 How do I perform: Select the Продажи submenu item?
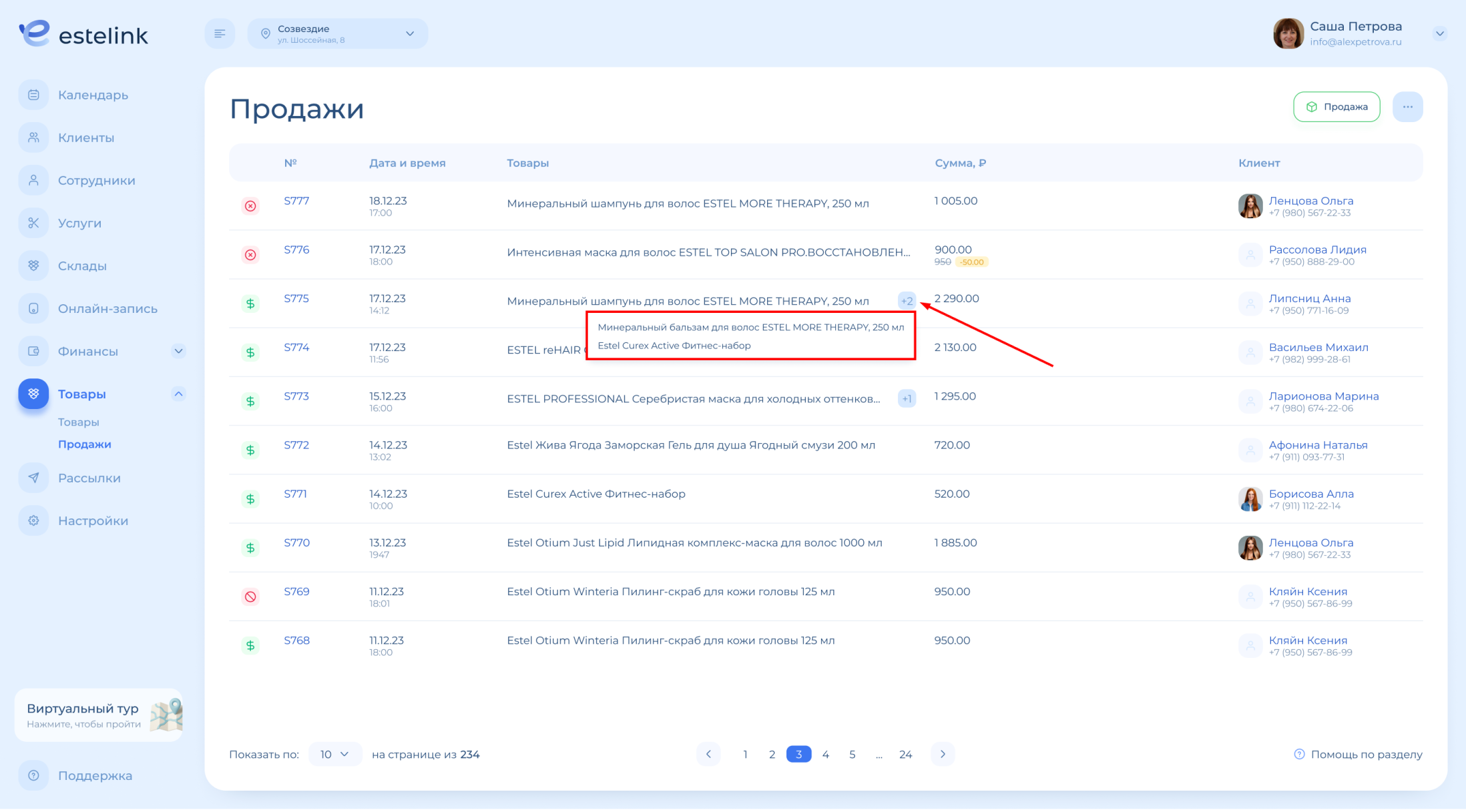coord(85,444)
